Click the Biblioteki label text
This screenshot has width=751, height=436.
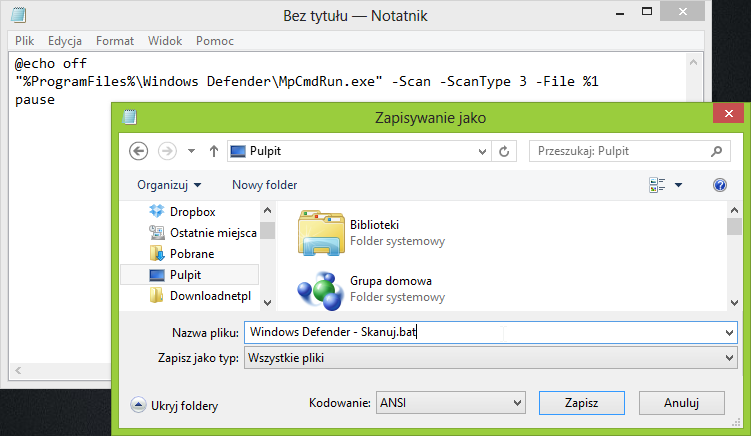click(x=375, y=225)
